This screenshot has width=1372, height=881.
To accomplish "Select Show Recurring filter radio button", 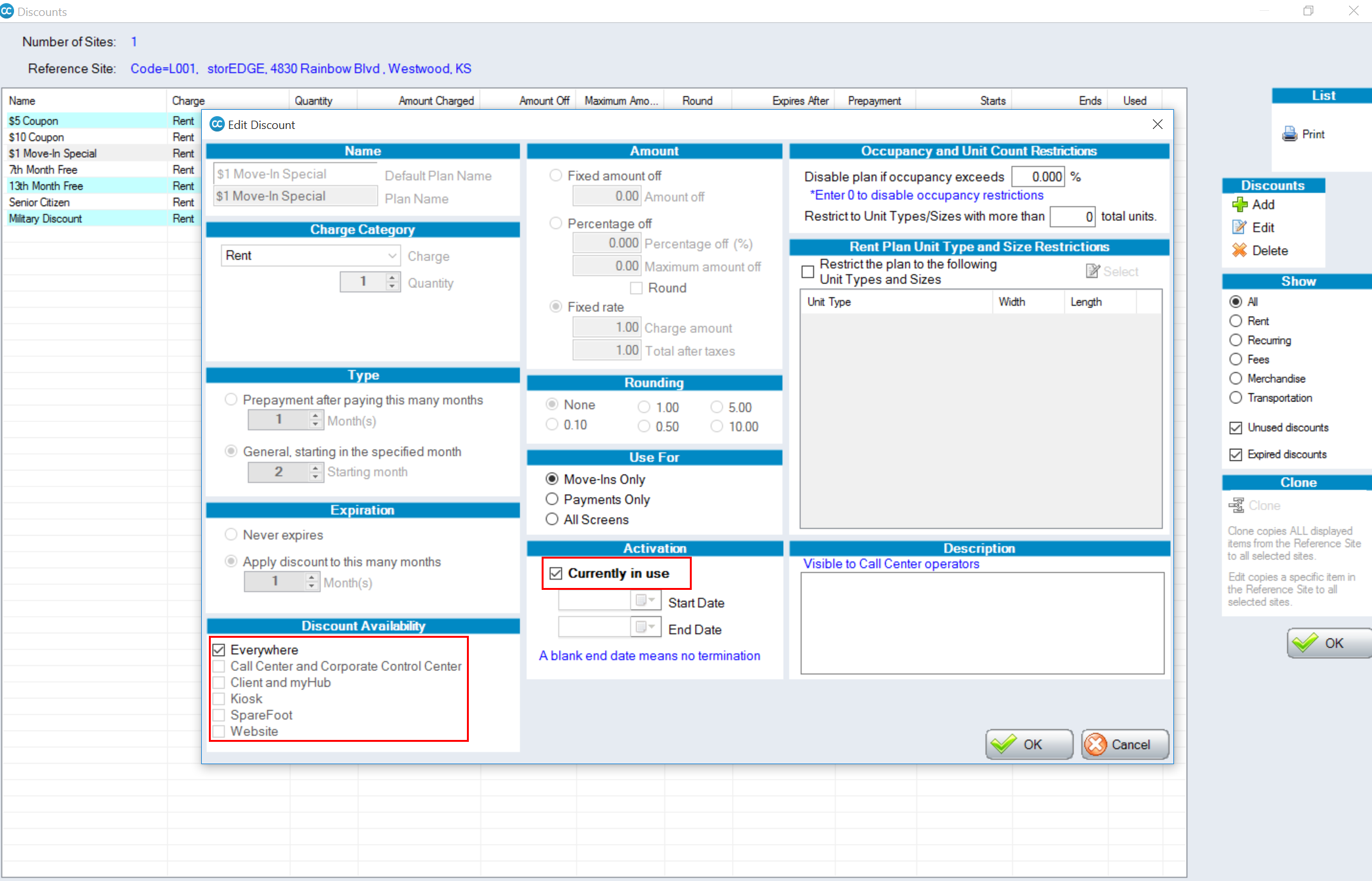I will [x=1236, y=340].
